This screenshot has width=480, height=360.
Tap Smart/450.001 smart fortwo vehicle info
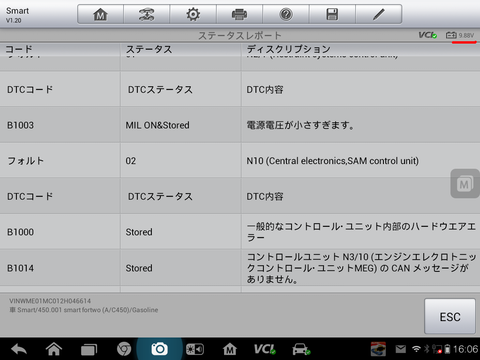pos(84,310)
